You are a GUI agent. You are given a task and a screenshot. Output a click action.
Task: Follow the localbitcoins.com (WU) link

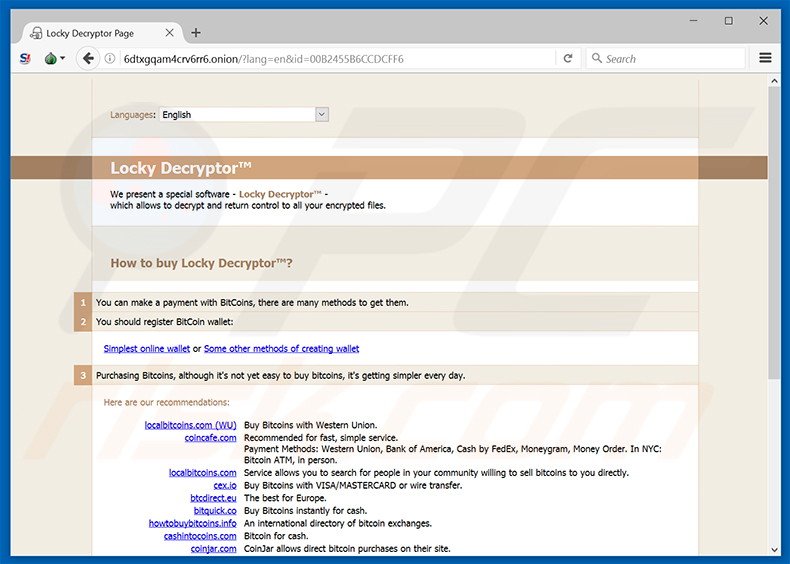(190, 425)
